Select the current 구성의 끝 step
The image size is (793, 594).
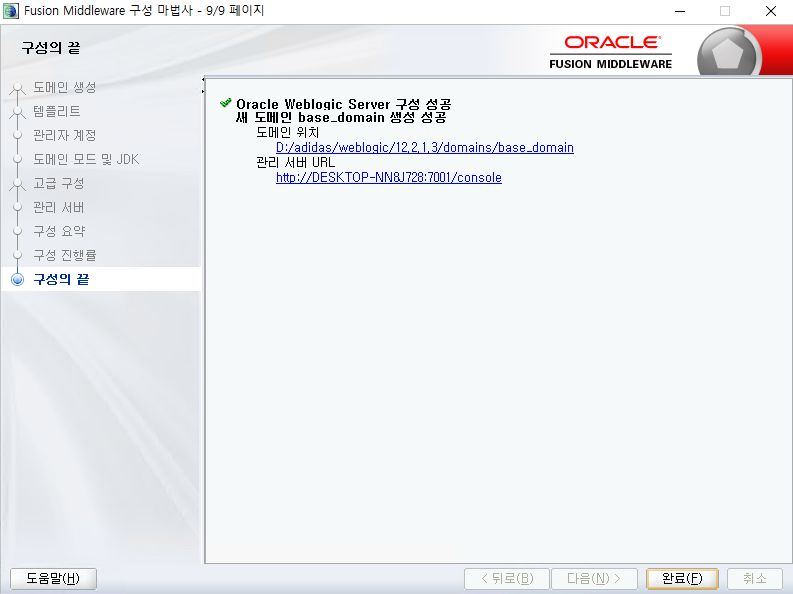point(61,279)
